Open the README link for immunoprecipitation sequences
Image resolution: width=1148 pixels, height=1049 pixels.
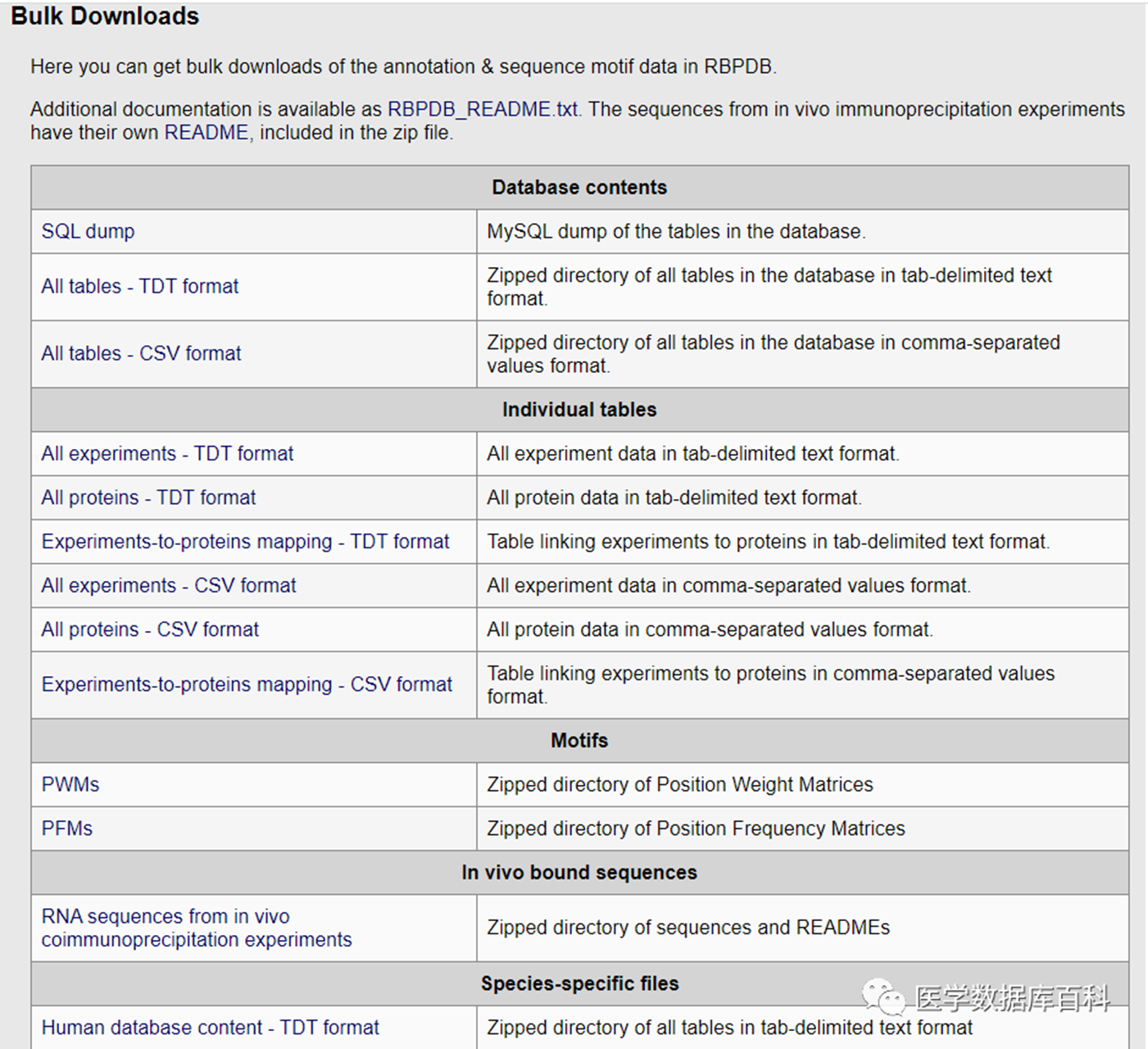(206, 133)
